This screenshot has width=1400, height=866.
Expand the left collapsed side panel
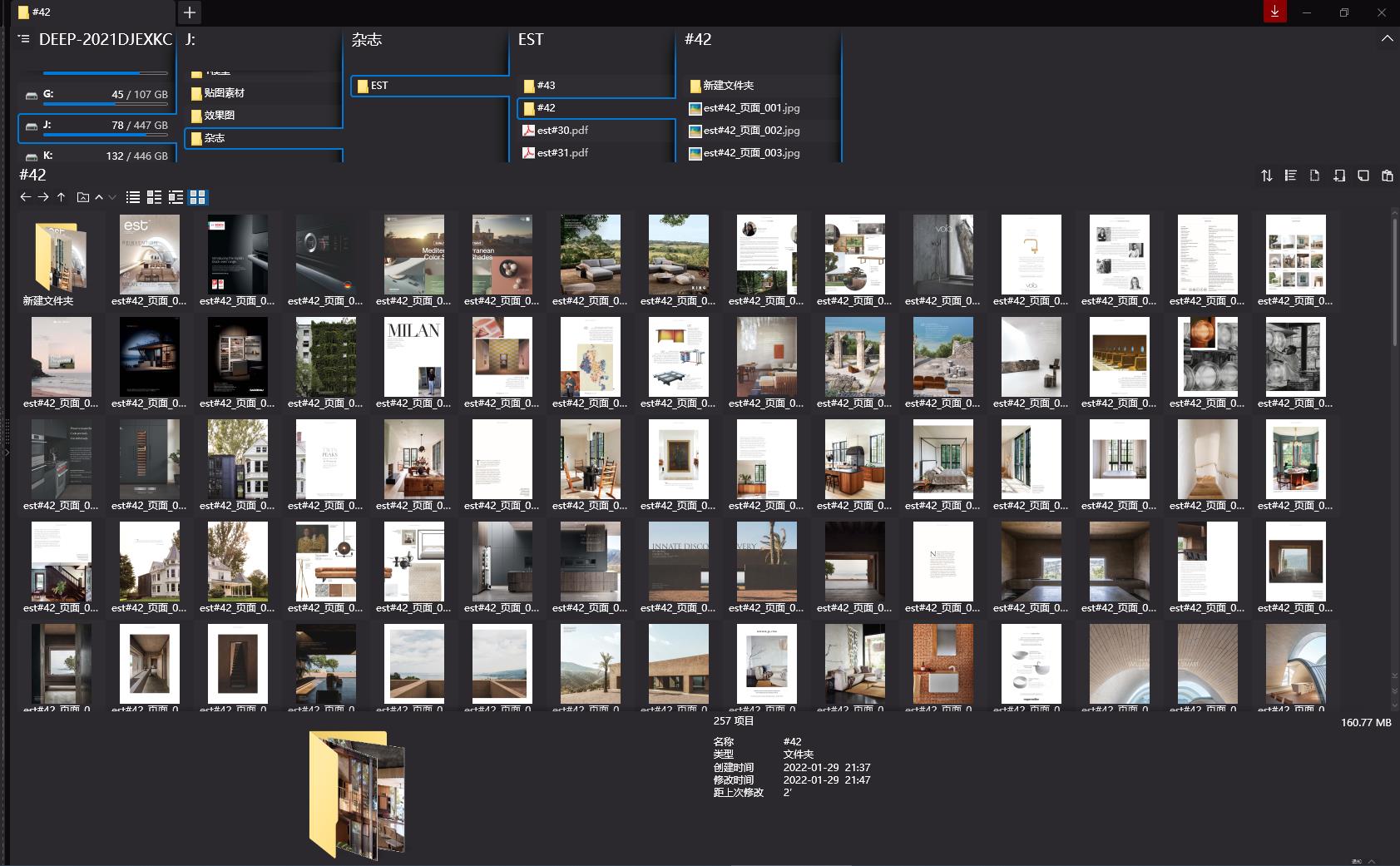tap(6, 453)
